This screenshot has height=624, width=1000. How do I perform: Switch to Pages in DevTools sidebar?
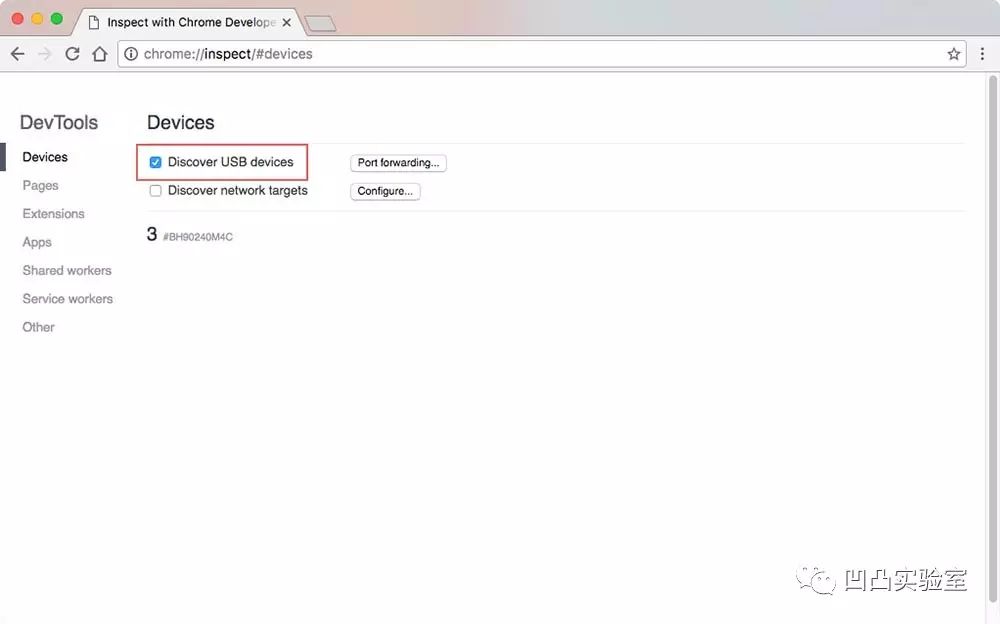[40, 186]
